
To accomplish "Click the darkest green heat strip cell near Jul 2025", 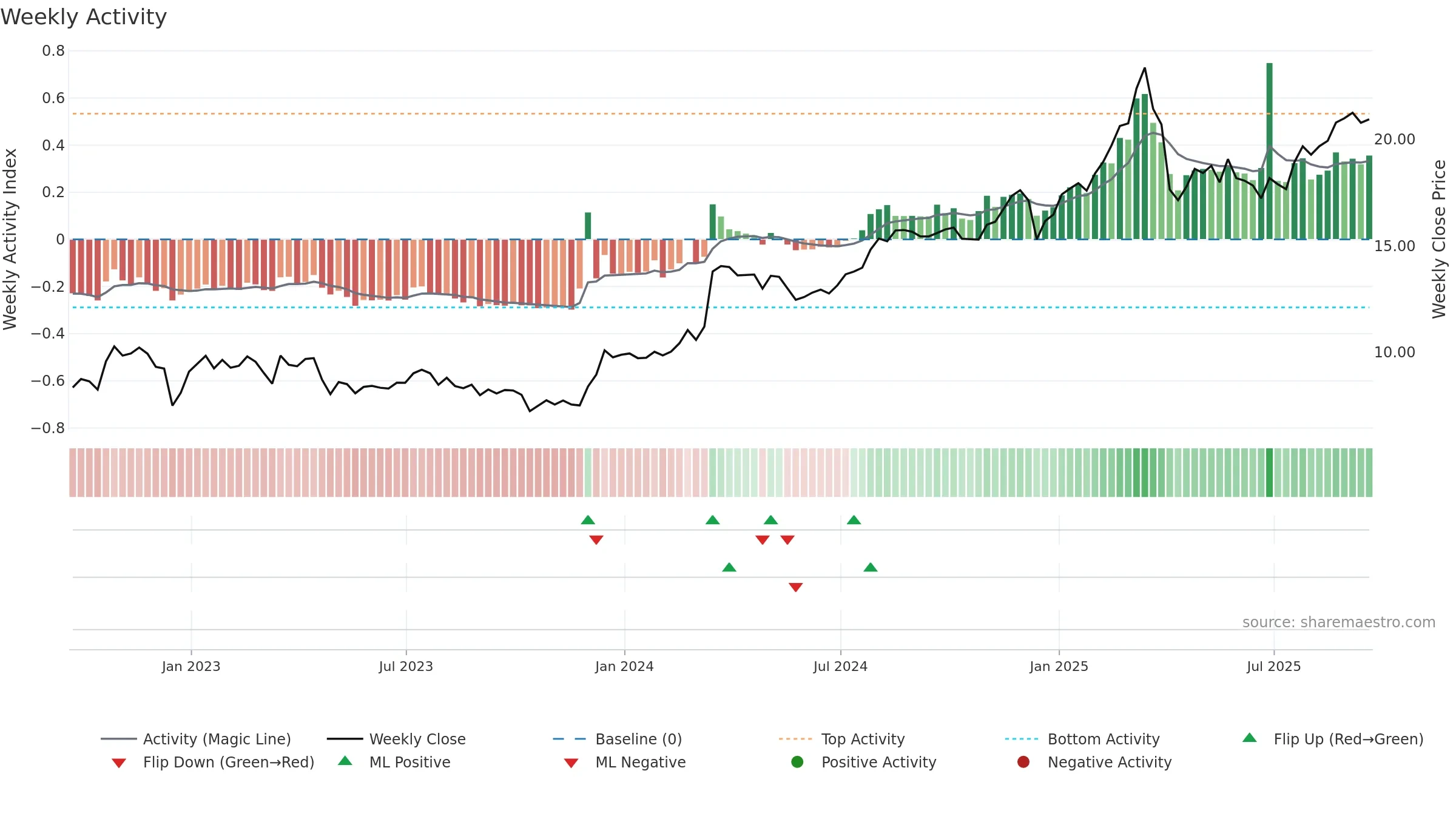I will [x=1269, y=473].
